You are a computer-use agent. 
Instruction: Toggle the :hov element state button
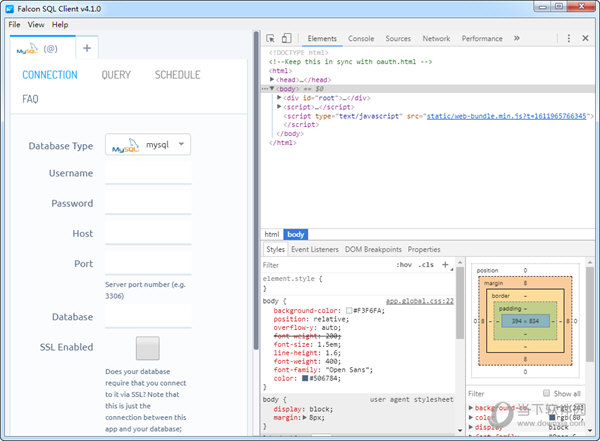click(404, 265)
